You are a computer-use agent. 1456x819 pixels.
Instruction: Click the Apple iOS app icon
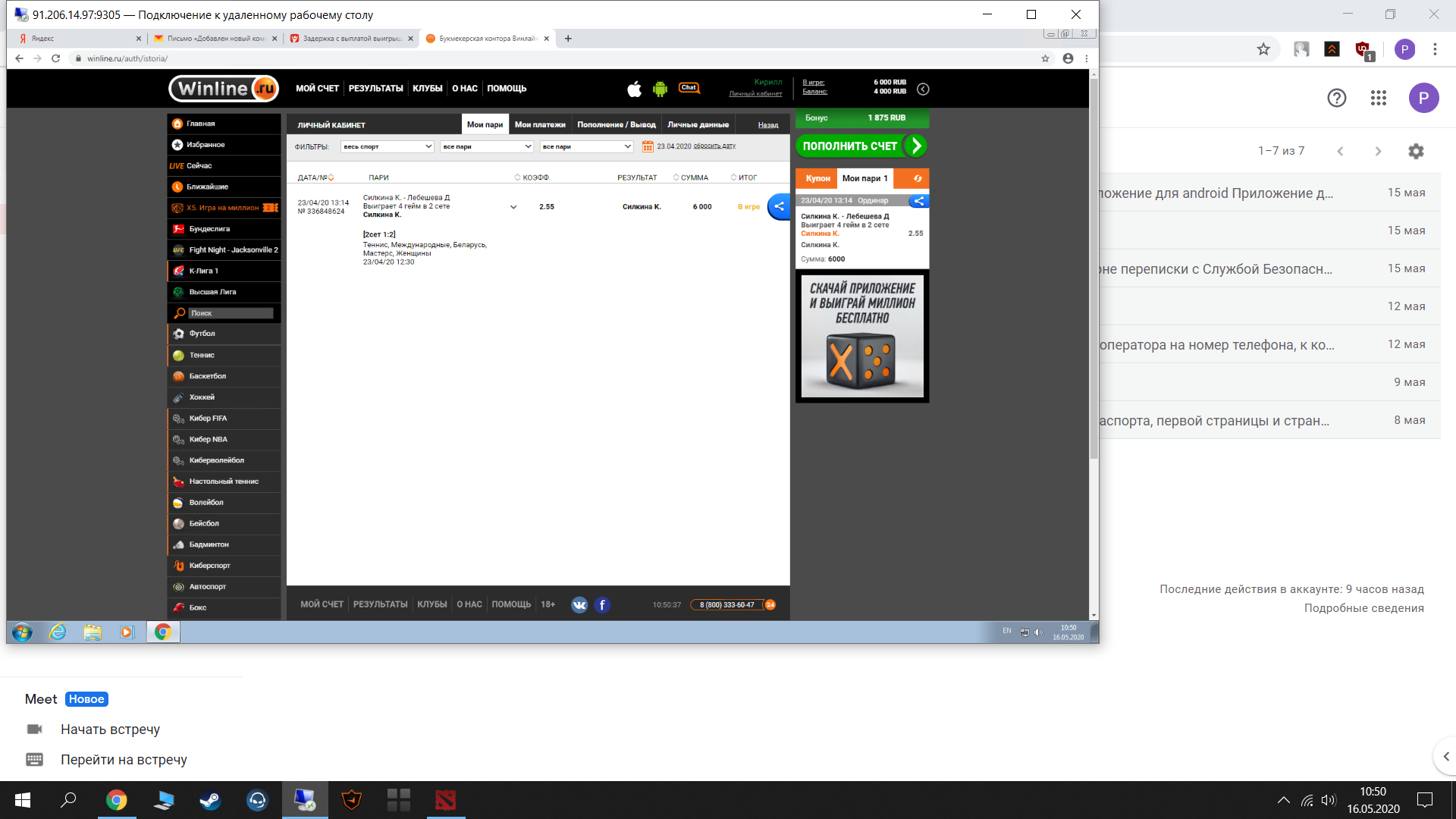tap(634, 89)
